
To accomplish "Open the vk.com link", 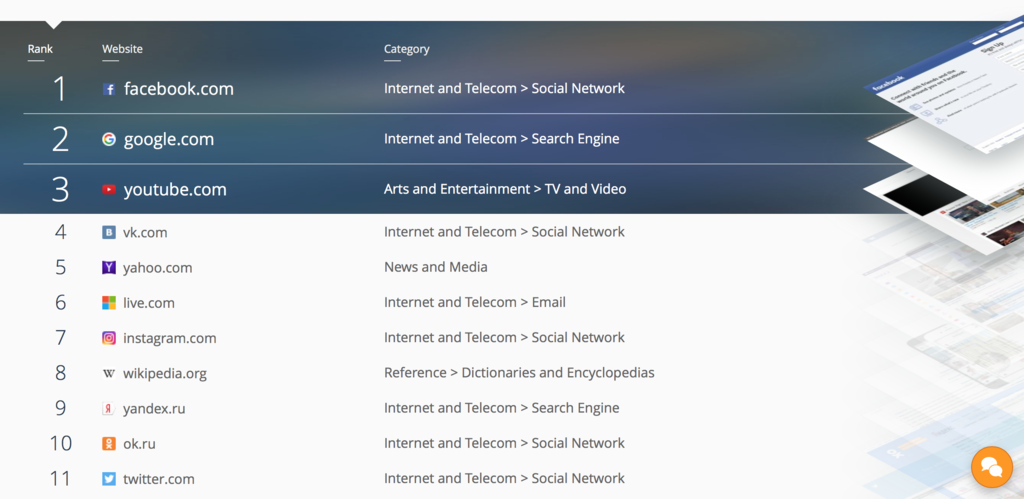I will tap(145, 232).
